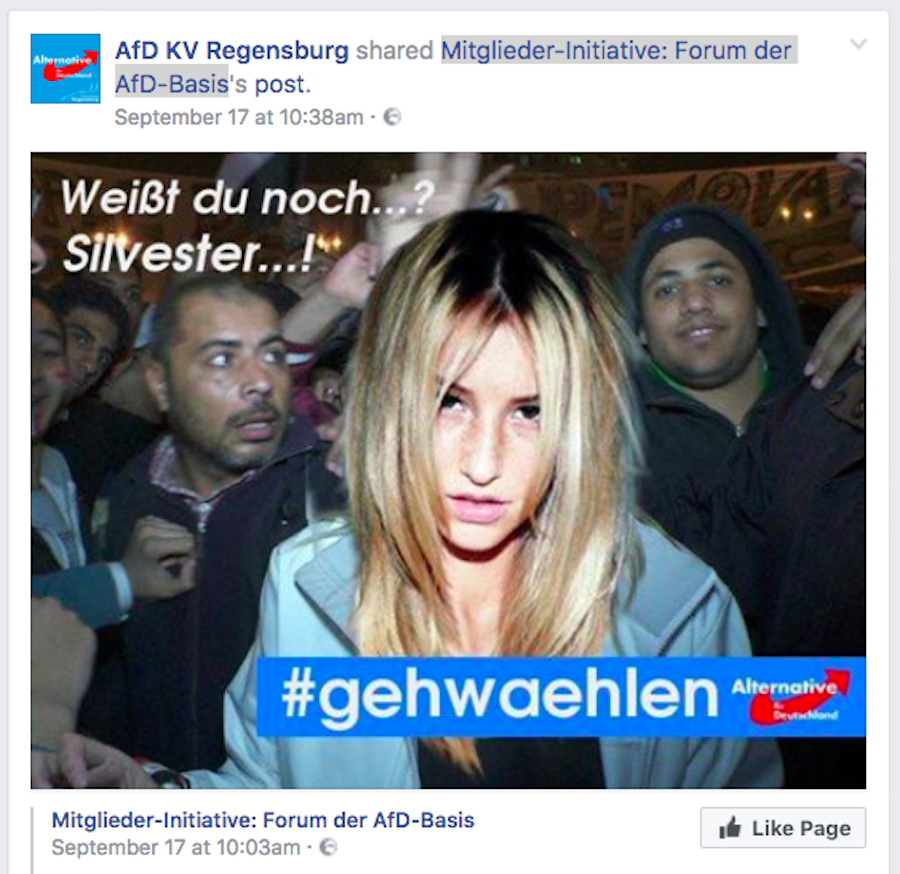Screen dimensions: 900x874
Task: Click the "Weißt du noch...?" caption in the image
Action: pyautogui.click(x=247, y=198)
